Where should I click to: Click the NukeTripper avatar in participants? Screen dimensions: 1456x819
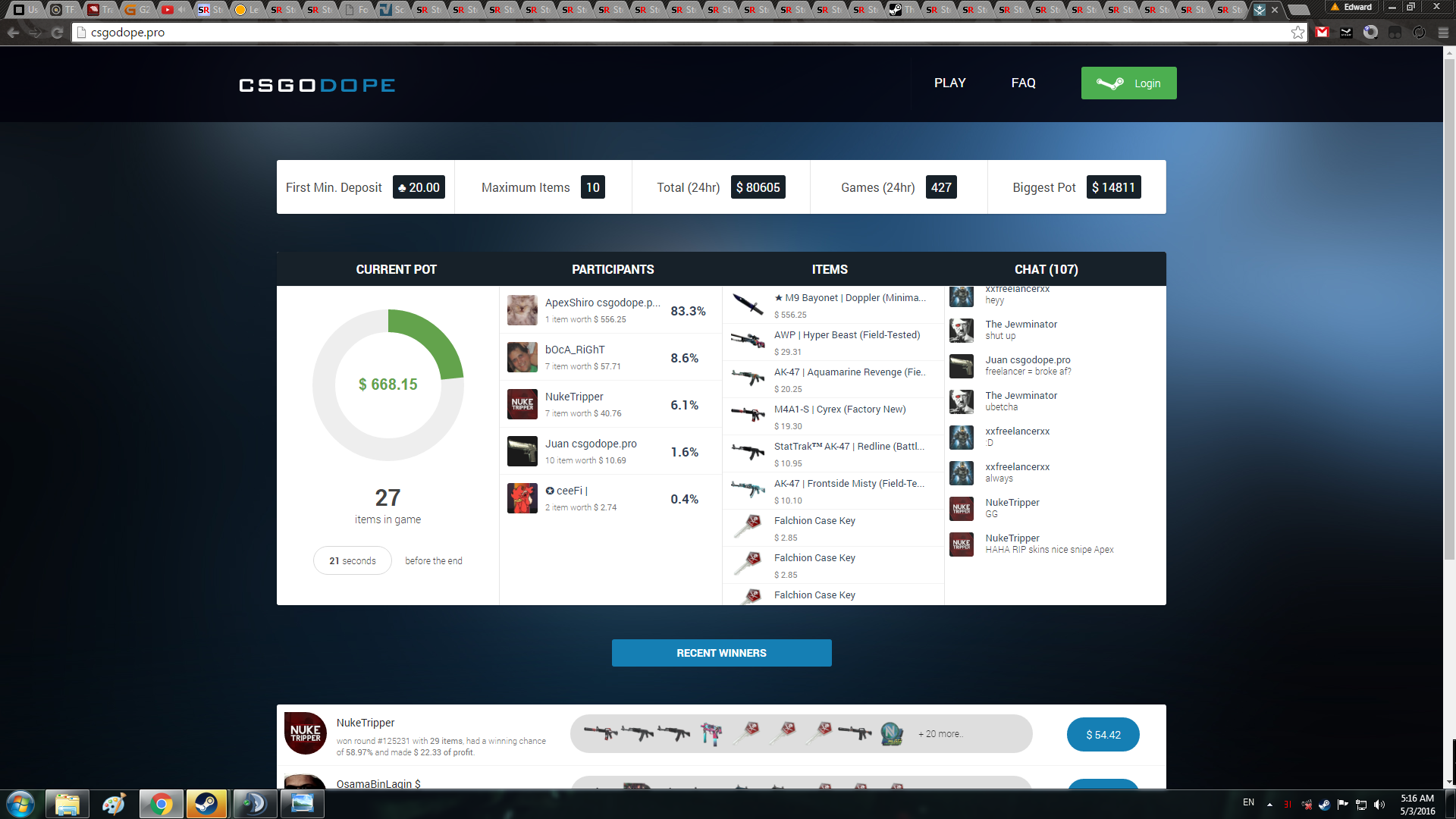pyautogui.click(x=522, y=404)
